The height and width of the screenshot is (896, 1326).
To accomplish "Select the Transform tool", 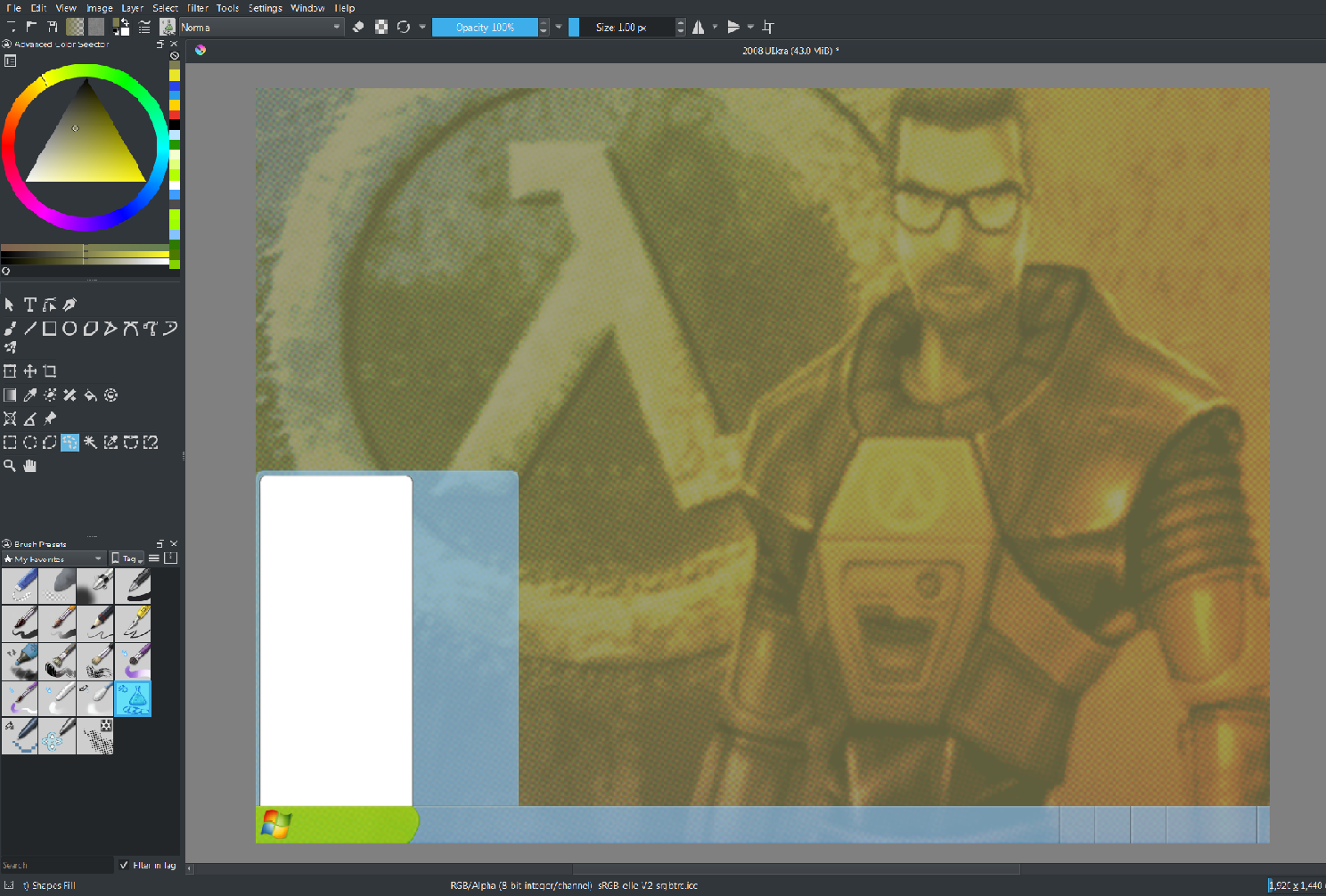I will coord(10,371).
